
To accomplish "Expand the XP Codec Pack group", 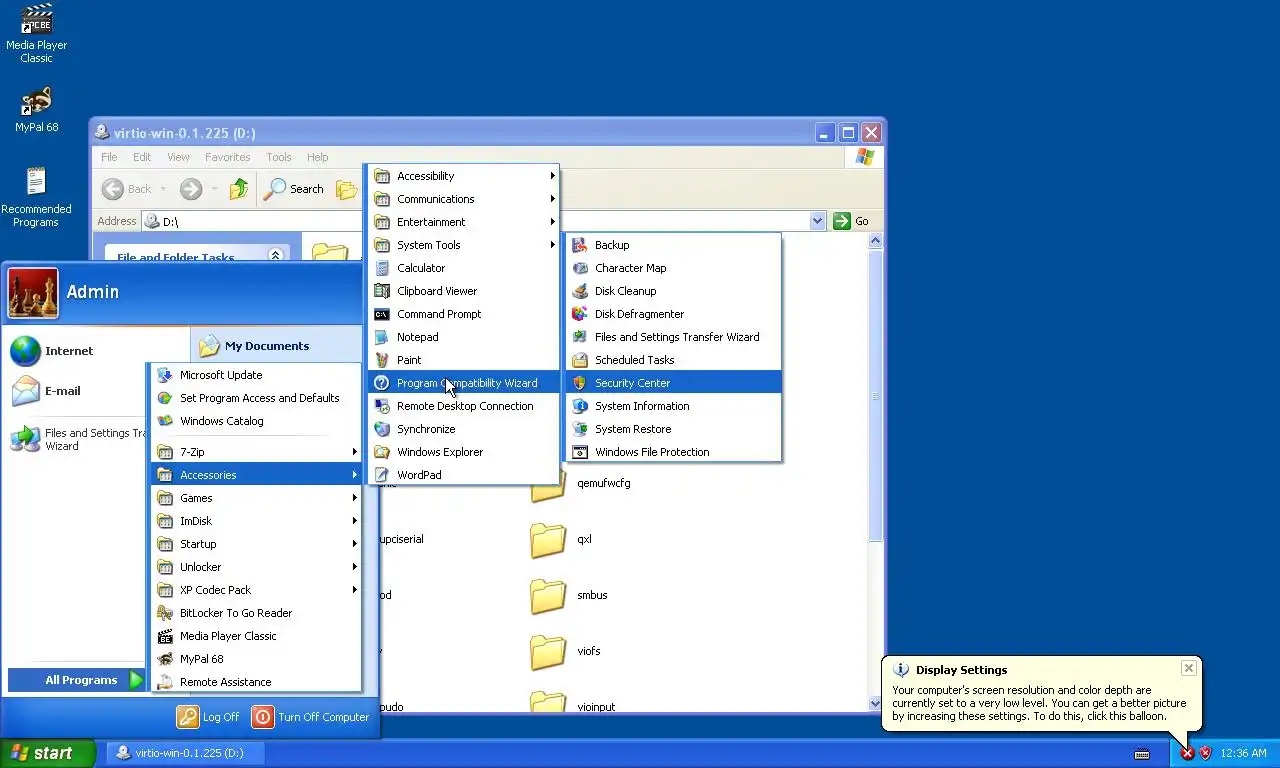I will (x=256, y=590).
